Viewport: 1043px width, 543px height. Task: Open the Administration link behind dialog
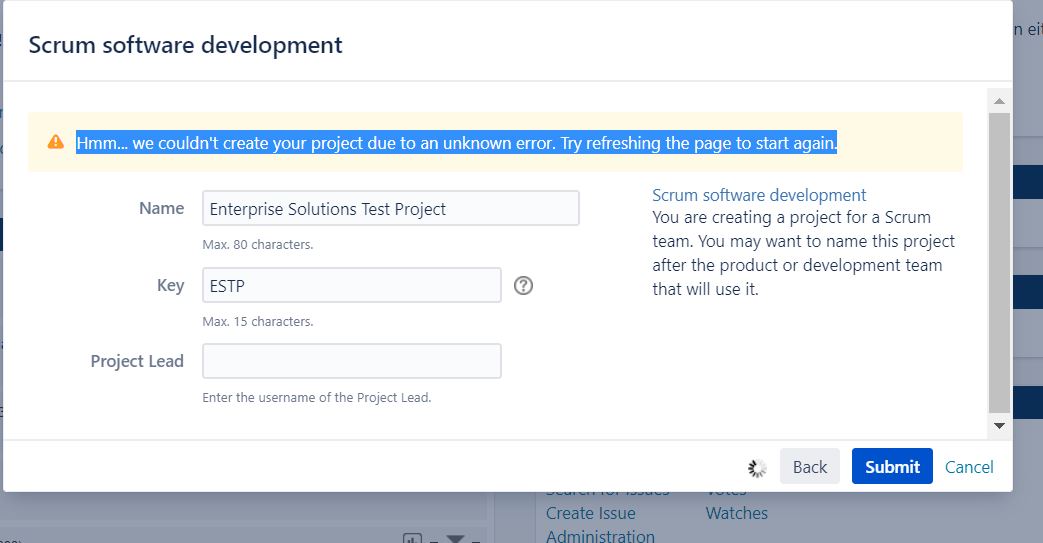point(600,536)
